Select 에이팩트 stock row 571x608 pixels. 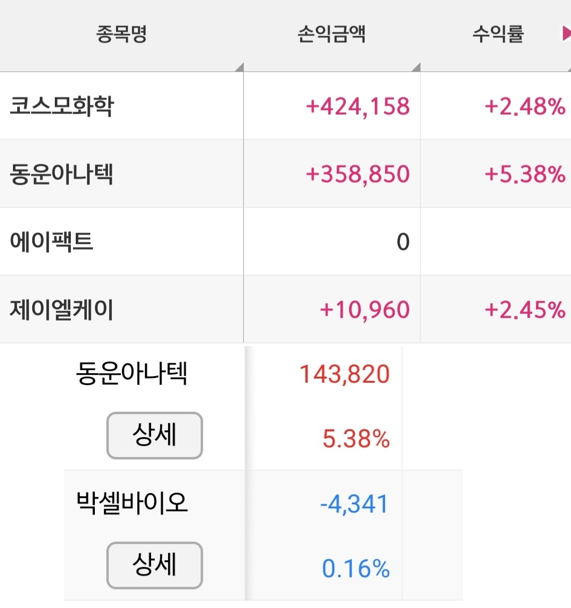click(x=285, y=242)
